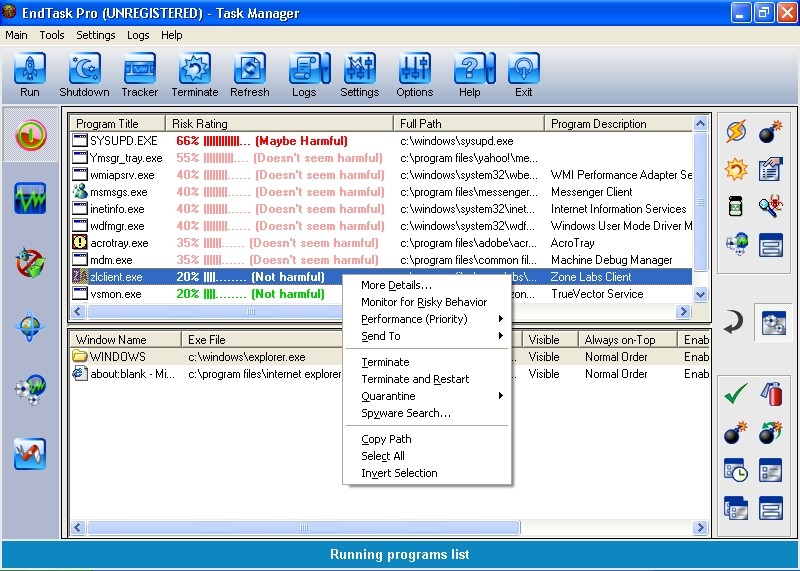Image resolution: width=800 pixels, height=571 pixels.
Task: Choose Terminate and Restart from context menu
Action: click(415, 379)
